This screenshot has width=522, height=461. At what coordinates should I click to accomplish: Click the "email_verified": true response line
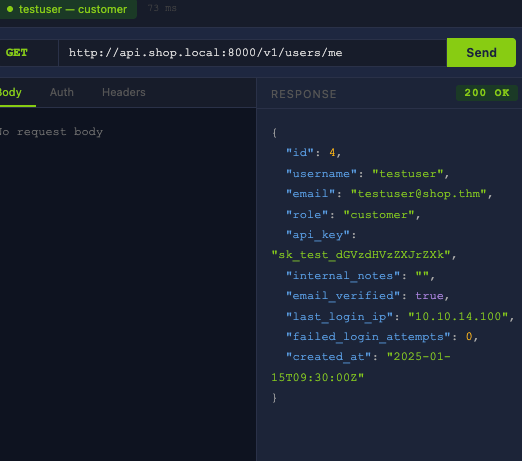pyautogui.click(x=368, y=296)
